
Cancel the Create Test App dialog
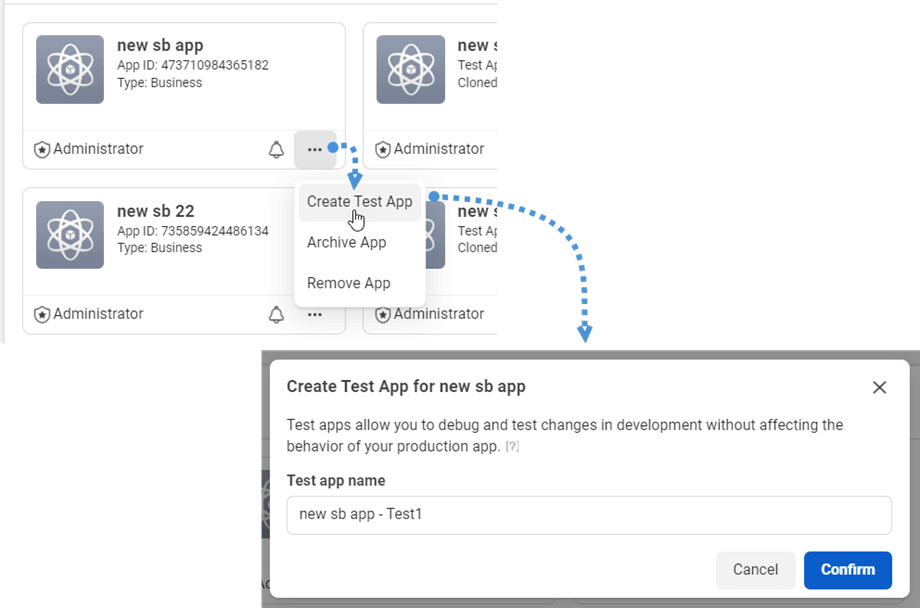[755, 570]
